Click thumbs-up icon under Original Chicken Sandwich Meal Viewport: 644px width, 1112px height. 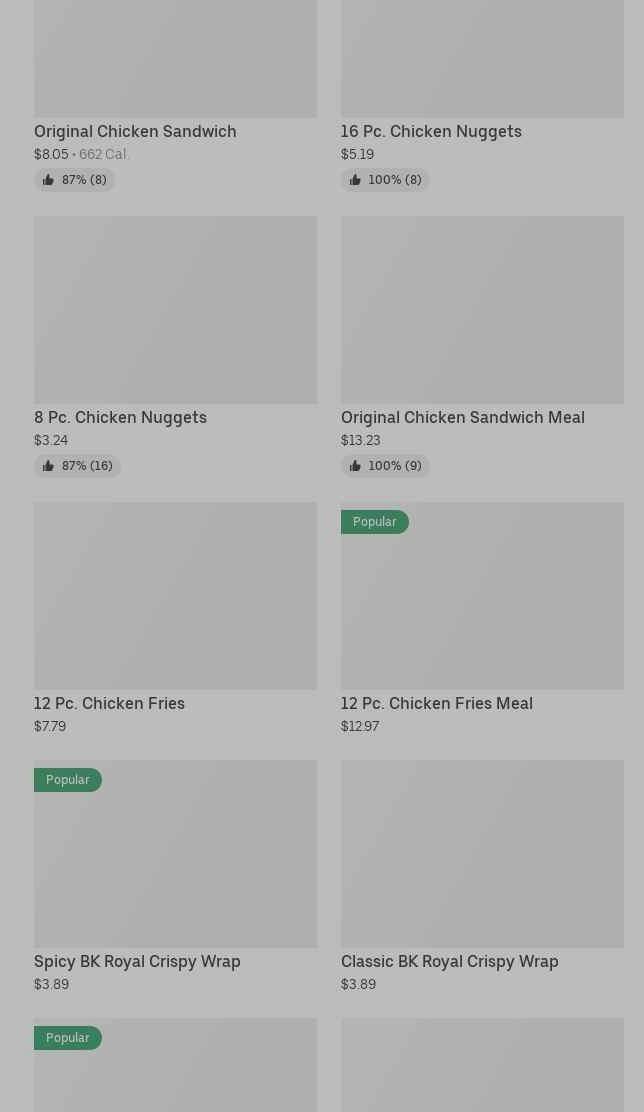(x=355, y=466)
